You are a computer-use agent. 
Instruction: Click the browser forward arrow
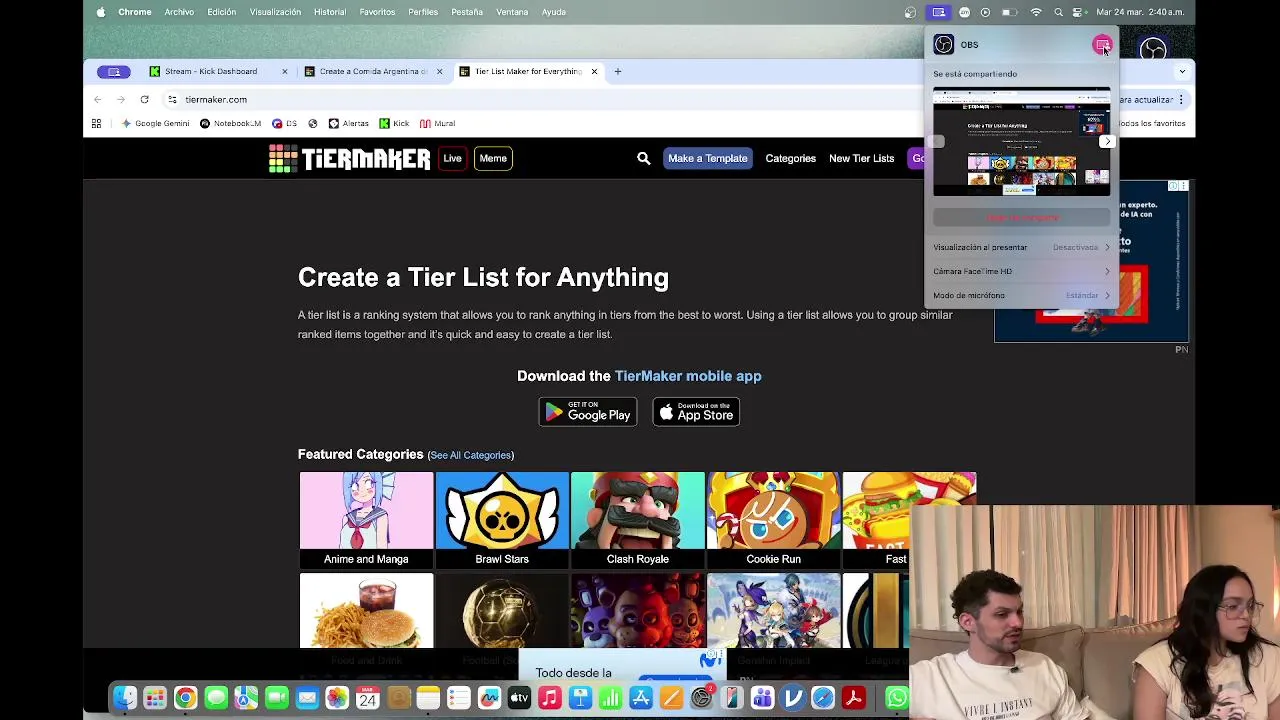pyautogui.click(x=120, y=99)
